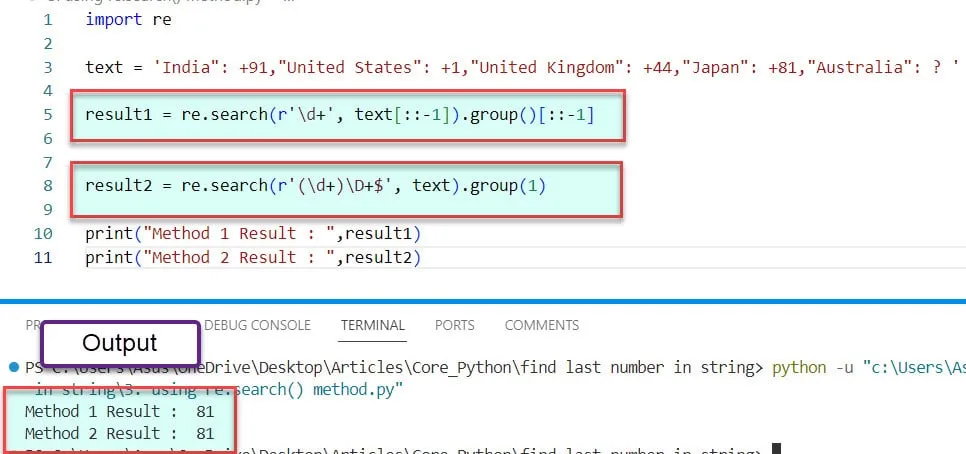Image resolution: width=966 pixels, height=454 pixels.
Task: Place cursor in the result1 re.search line
Action: pos(340,115)
